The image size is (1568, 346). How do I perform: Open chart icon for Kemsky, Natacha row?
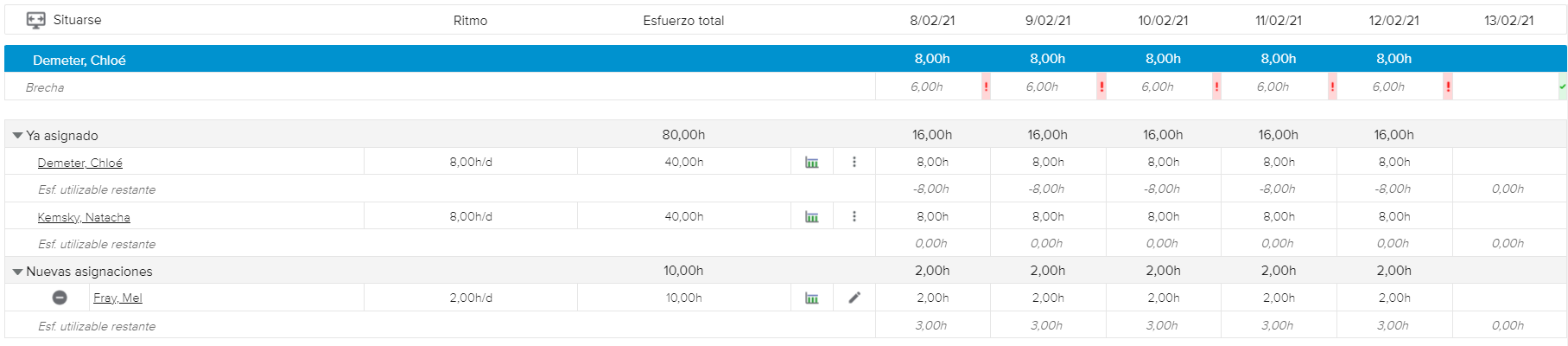812,217
